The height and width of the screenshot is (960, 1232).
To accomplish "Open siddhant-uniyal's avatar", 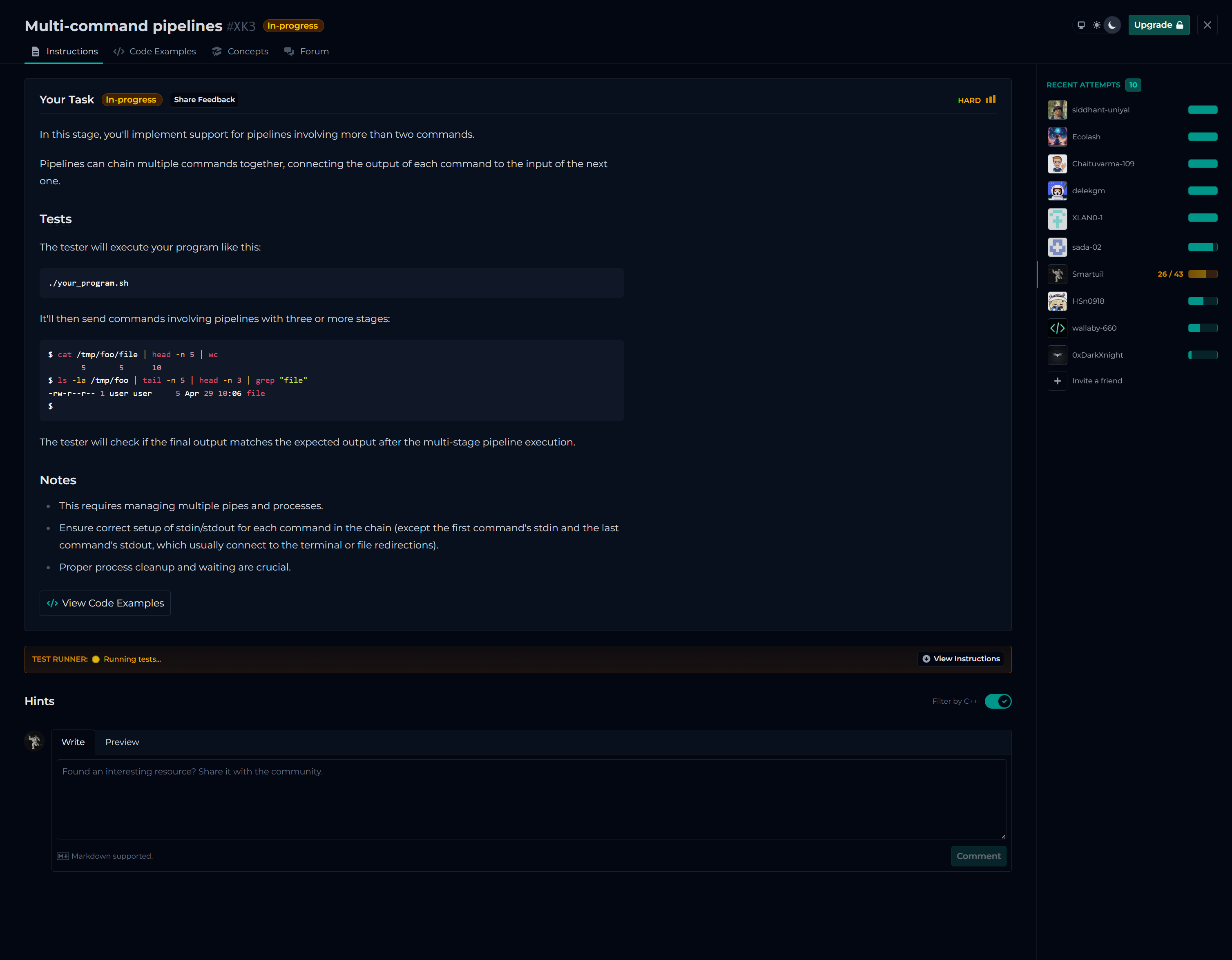I will click(1057, 110).
